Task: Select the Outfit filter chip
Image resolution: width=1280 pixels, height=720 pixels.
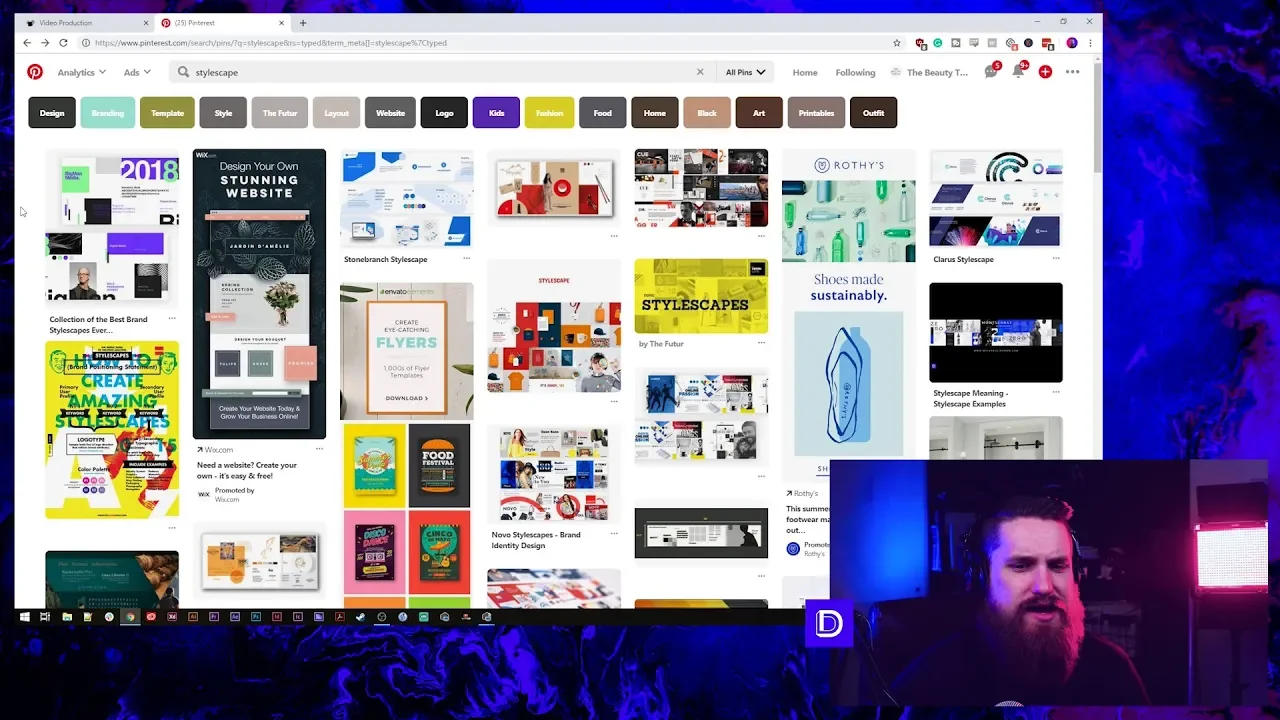Action: click(x=873, y=113)
